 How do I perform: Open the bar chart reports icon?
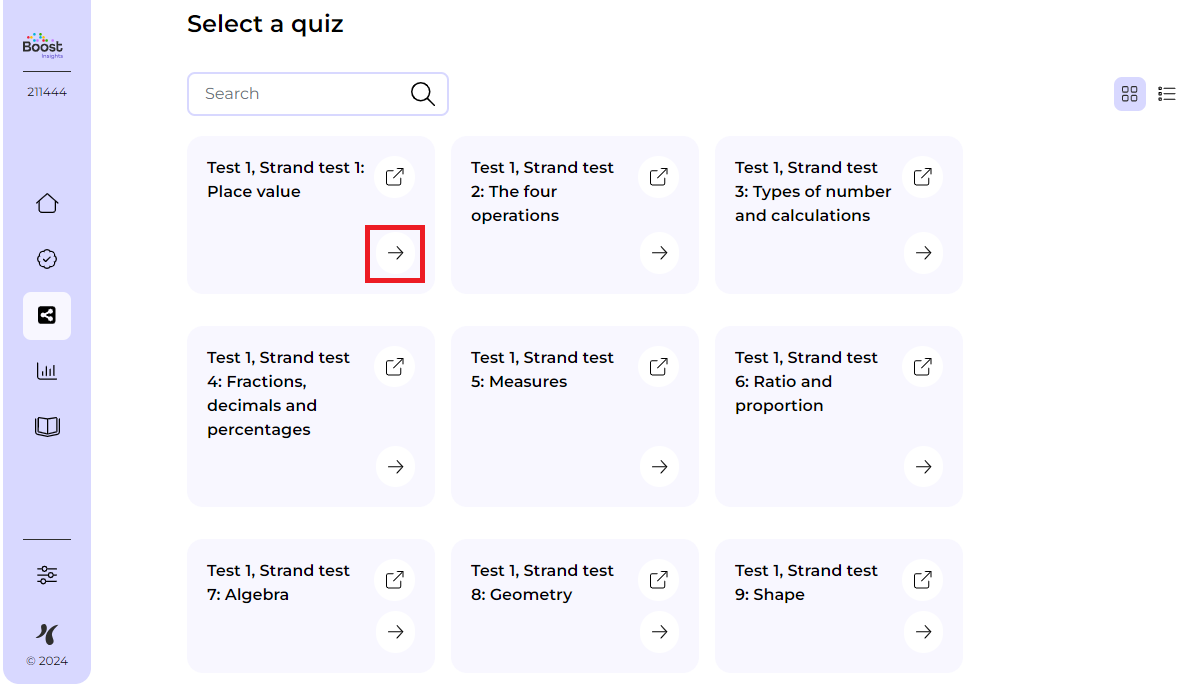(x=47, y=372)
